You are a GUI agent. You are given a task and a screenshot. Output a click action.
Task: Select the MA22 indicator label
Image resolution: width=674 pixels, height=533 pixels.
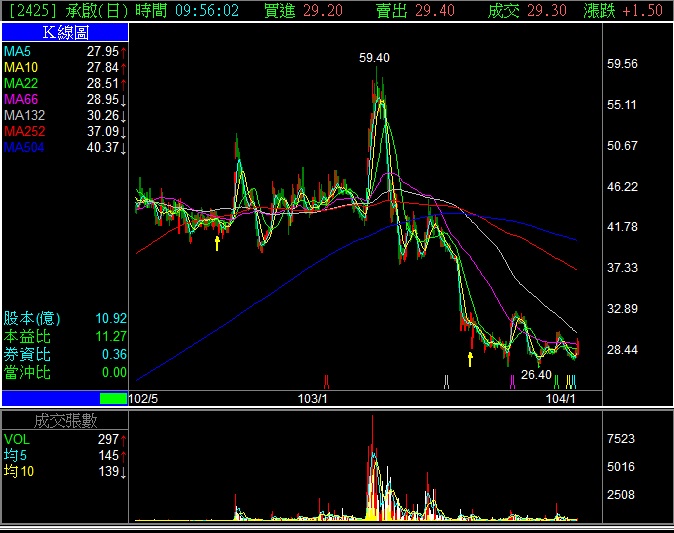21,83
